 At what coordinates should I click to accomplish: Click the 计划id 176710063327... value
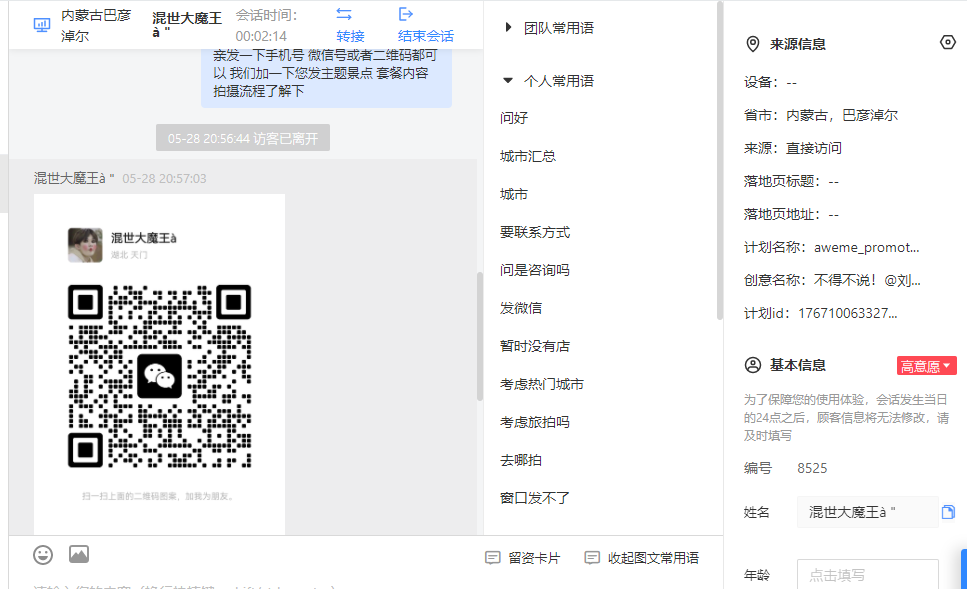847,313
